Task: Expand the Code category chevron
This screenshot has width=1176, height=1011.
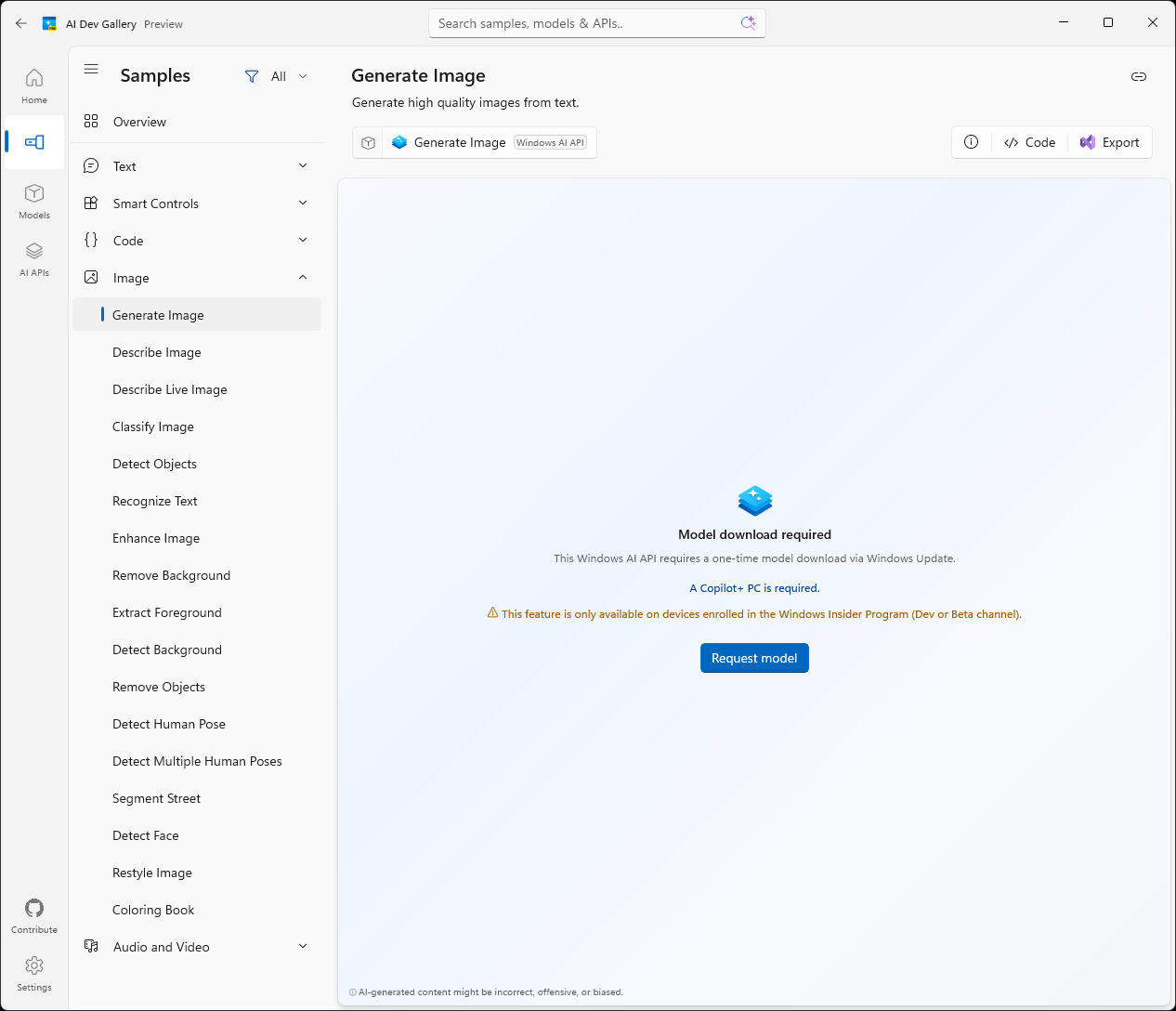Action: pos(303,240)
